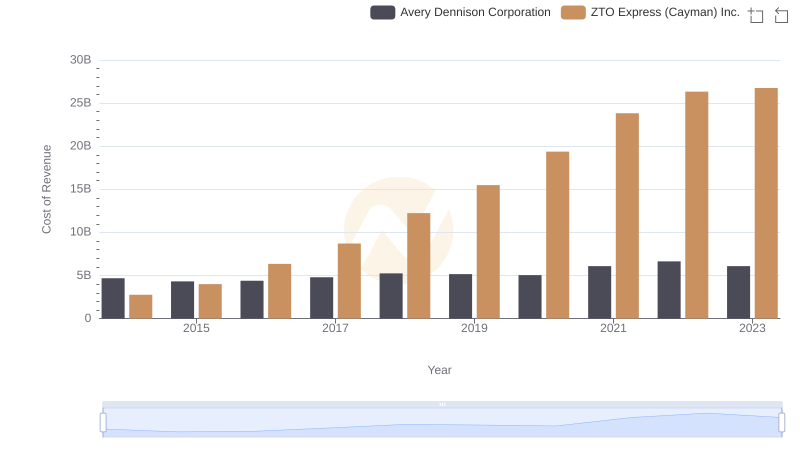Click the 20B y-axis label
Screen dimensions: 800x461
81,146
